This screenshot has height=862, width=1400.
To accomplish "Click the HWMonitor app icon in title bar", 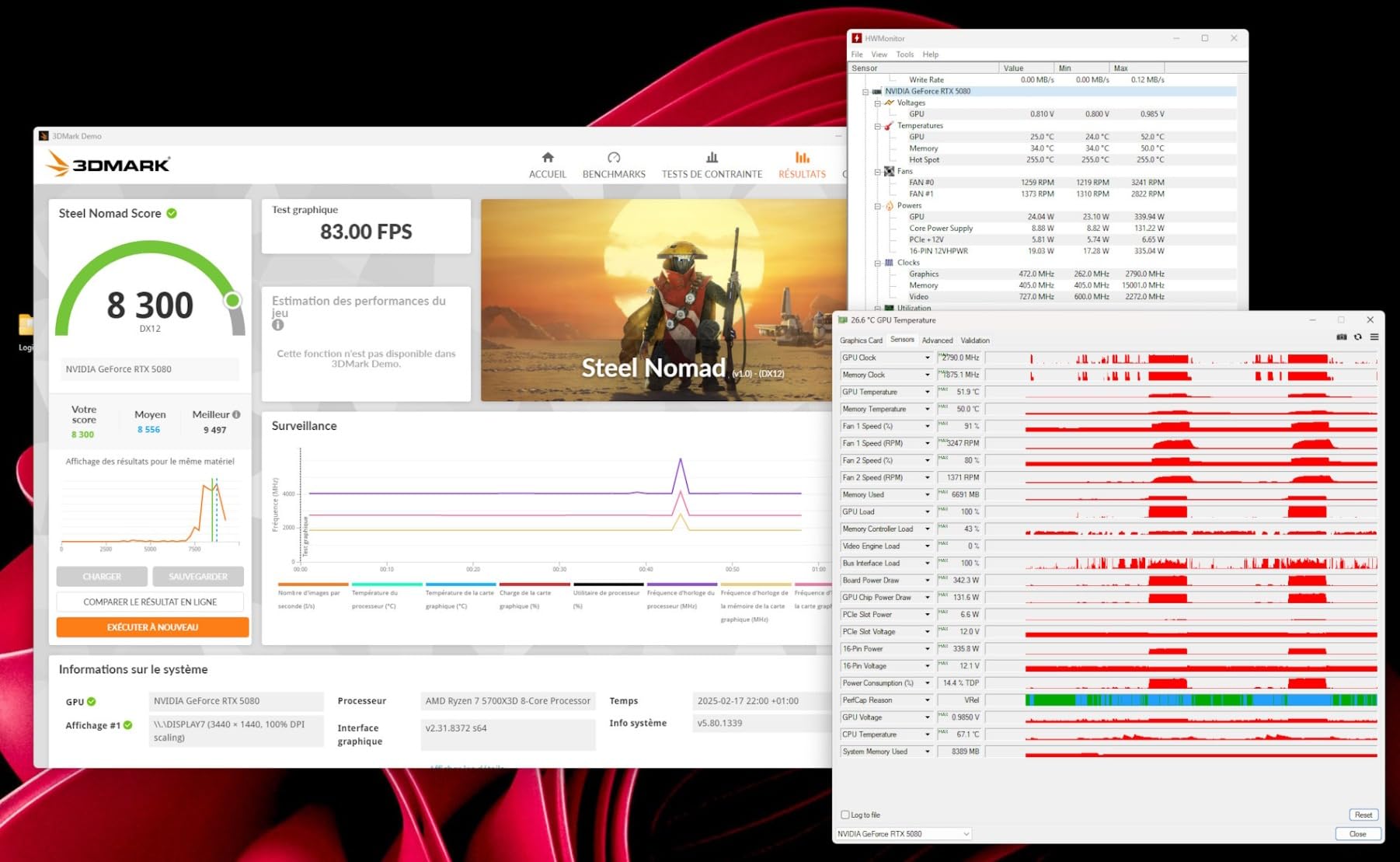I will click(x=856, y=38).
